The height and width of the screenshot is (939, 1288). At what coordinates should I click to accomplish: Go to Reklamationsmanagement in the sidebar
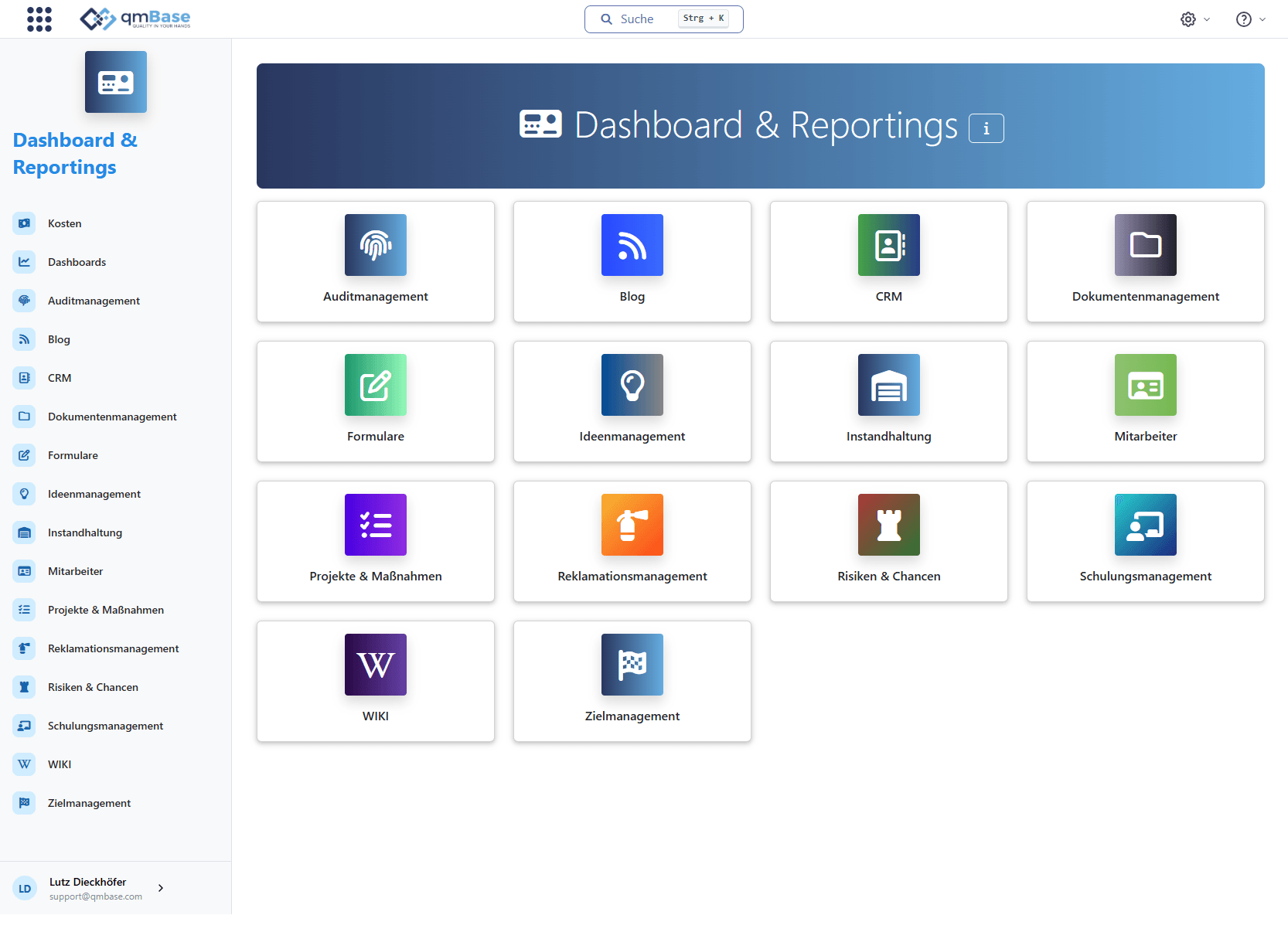[x=114, y=648]
